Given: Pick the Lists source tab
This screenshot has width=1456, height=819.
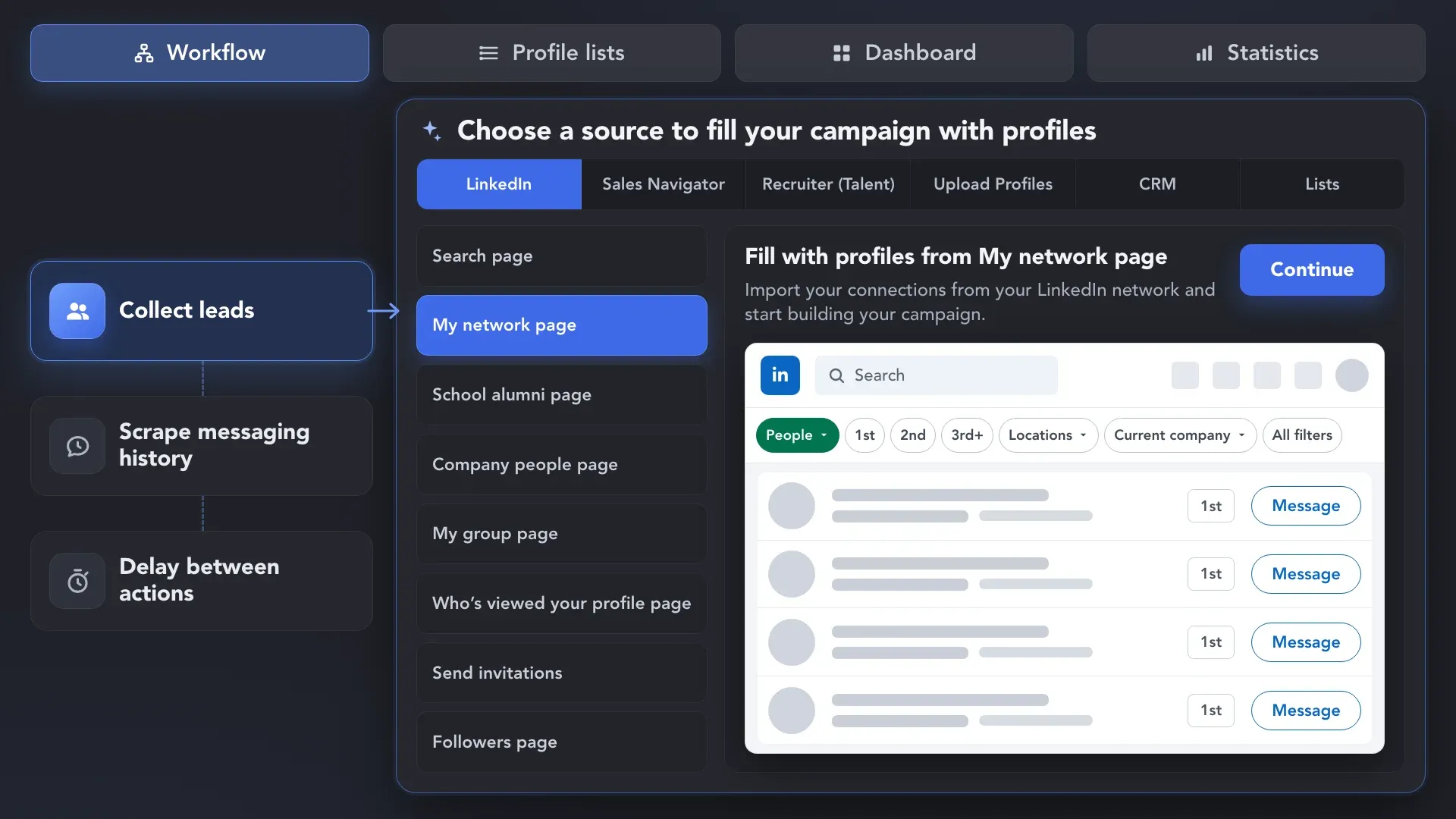Looking at the screenshot, I should [1322, 184].
